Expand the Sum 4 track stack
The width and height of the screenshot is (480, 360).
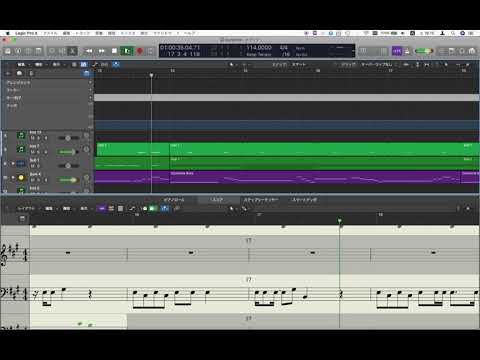(x=13, y=178)
